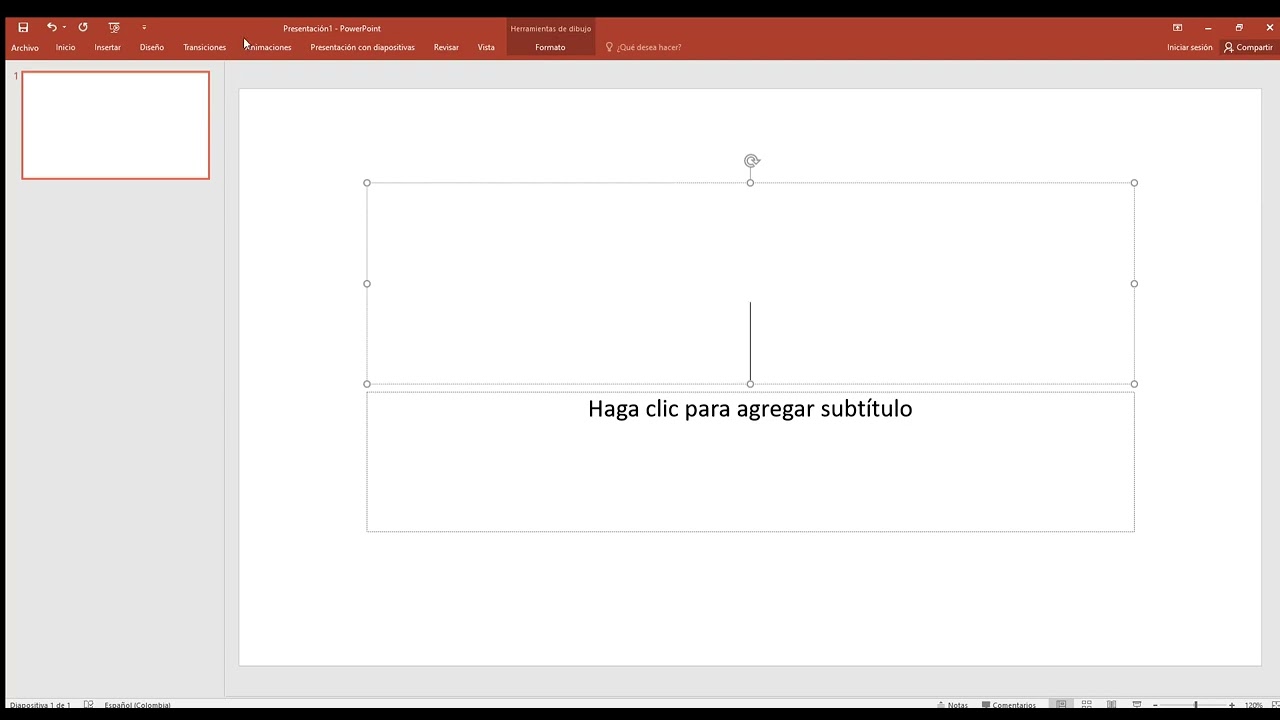
Task: Open the undo history dropdown arrow
Action: (x=64, y=28)
